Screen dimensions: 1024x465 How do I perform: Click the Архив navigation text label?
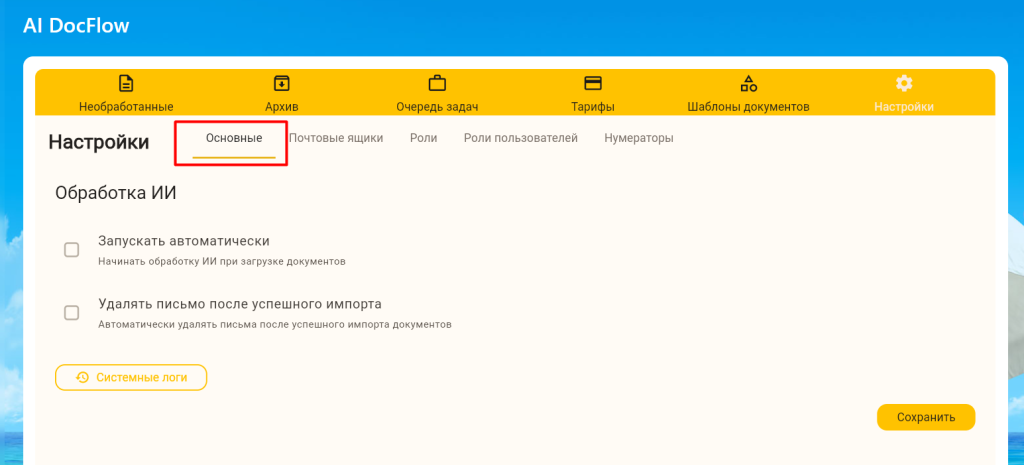tap(282, 107)
